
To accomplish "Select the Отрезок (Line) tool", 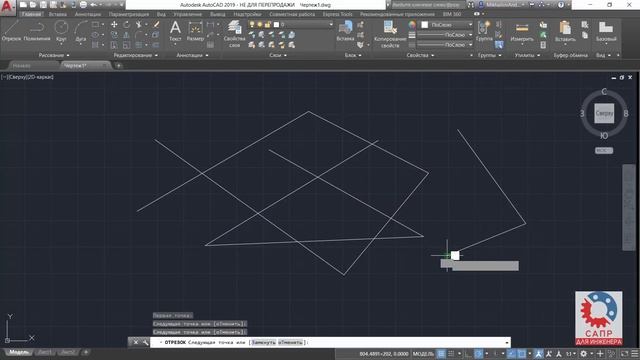I will (x=11, y=31).
